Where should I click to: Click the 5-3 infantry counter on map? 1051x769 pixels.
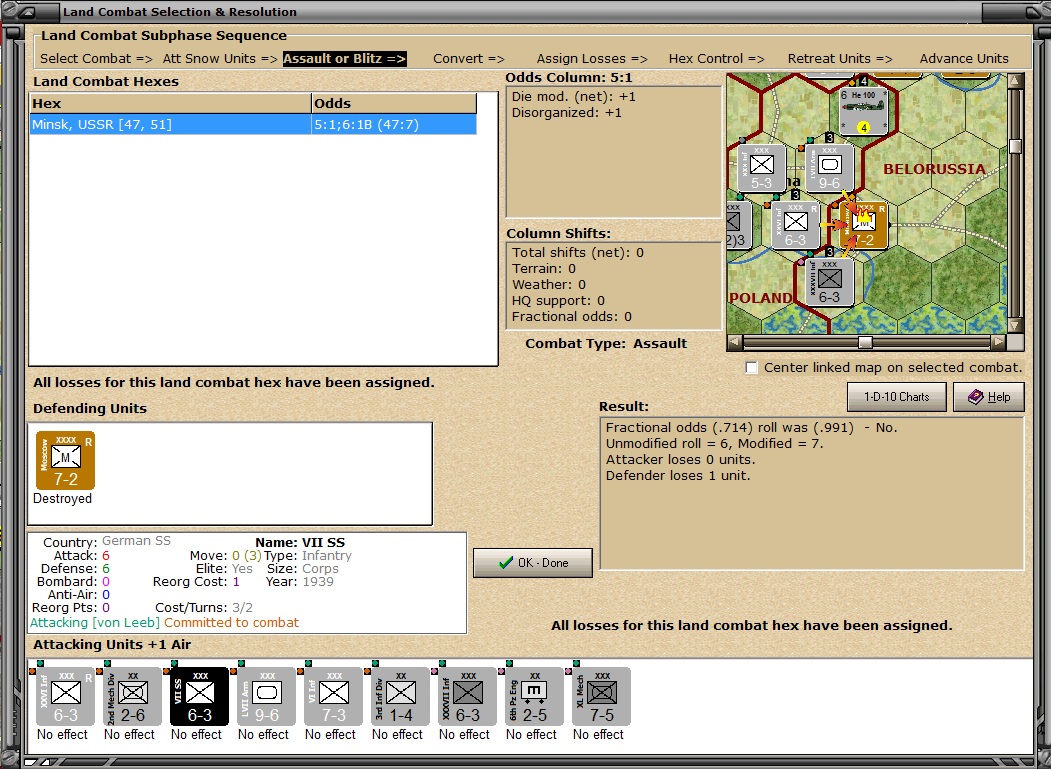pos(761,168)
